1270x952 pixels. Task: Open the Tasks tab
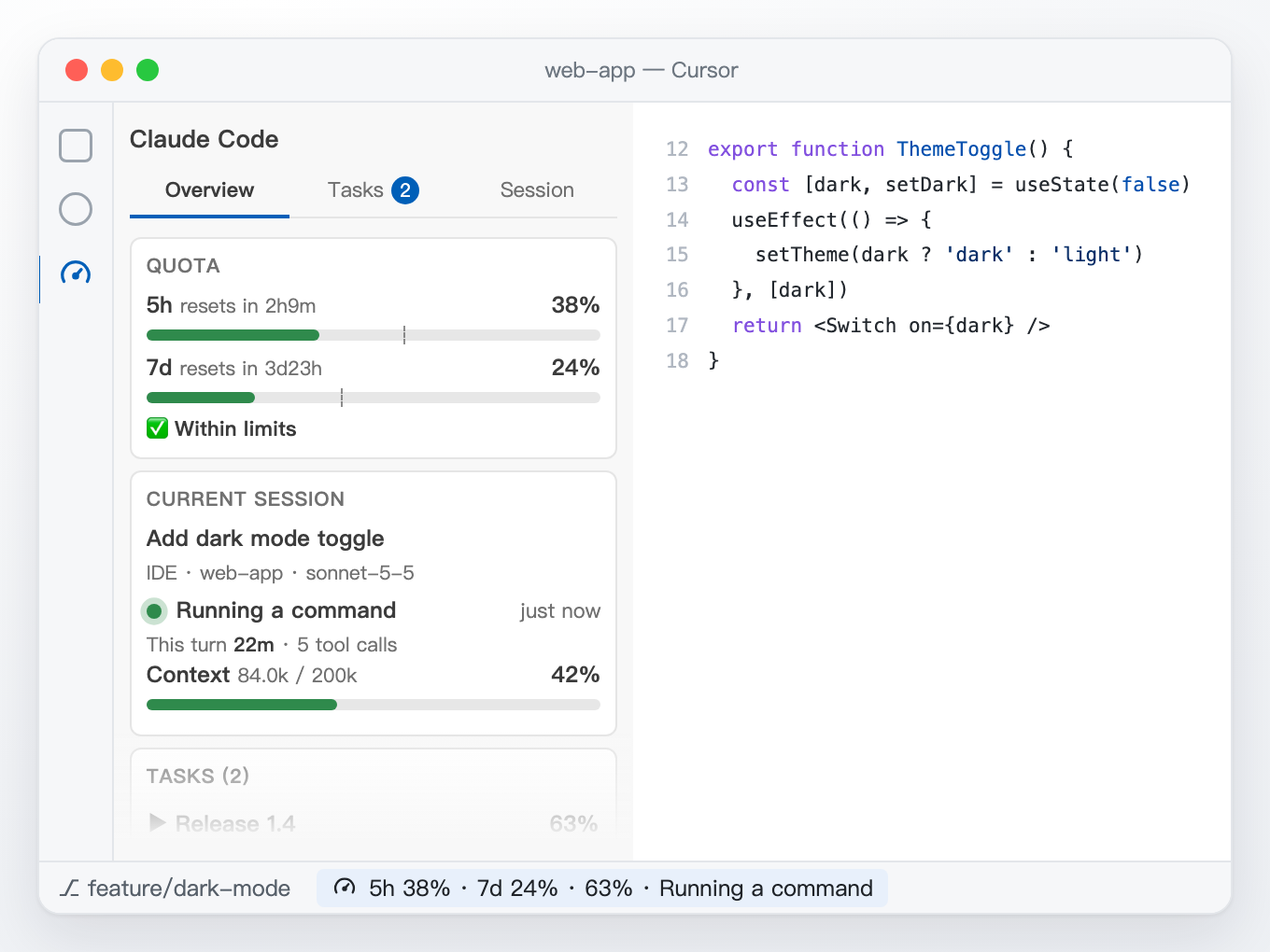(x=373, y=190)
